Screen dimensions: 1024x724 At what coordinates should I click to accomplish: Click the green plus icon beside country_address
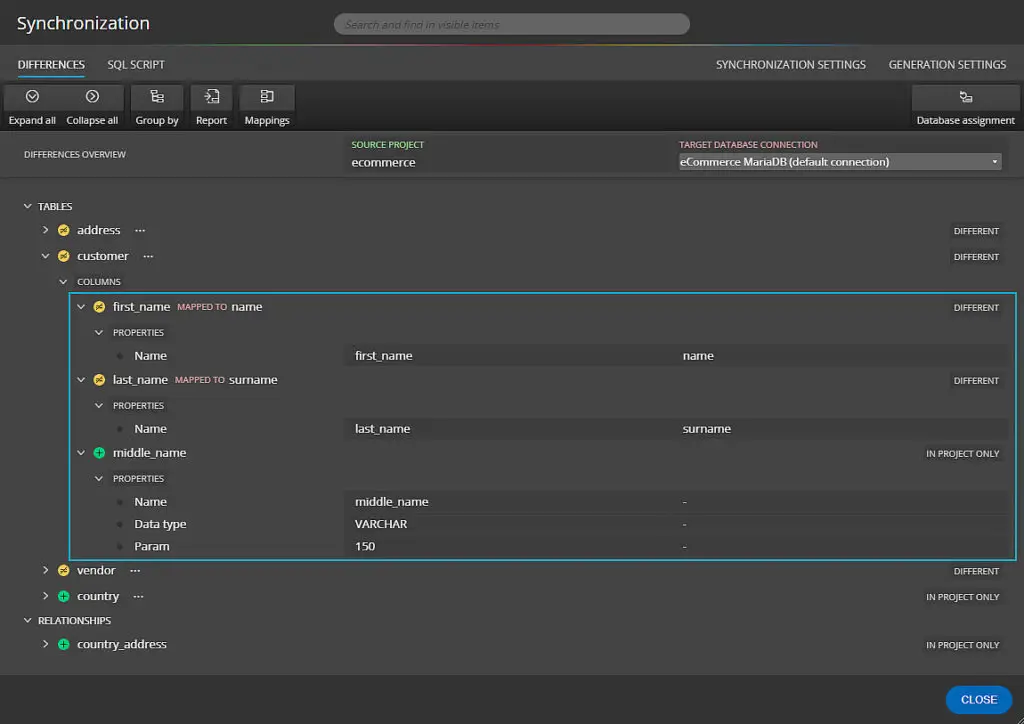pos(63,644)
